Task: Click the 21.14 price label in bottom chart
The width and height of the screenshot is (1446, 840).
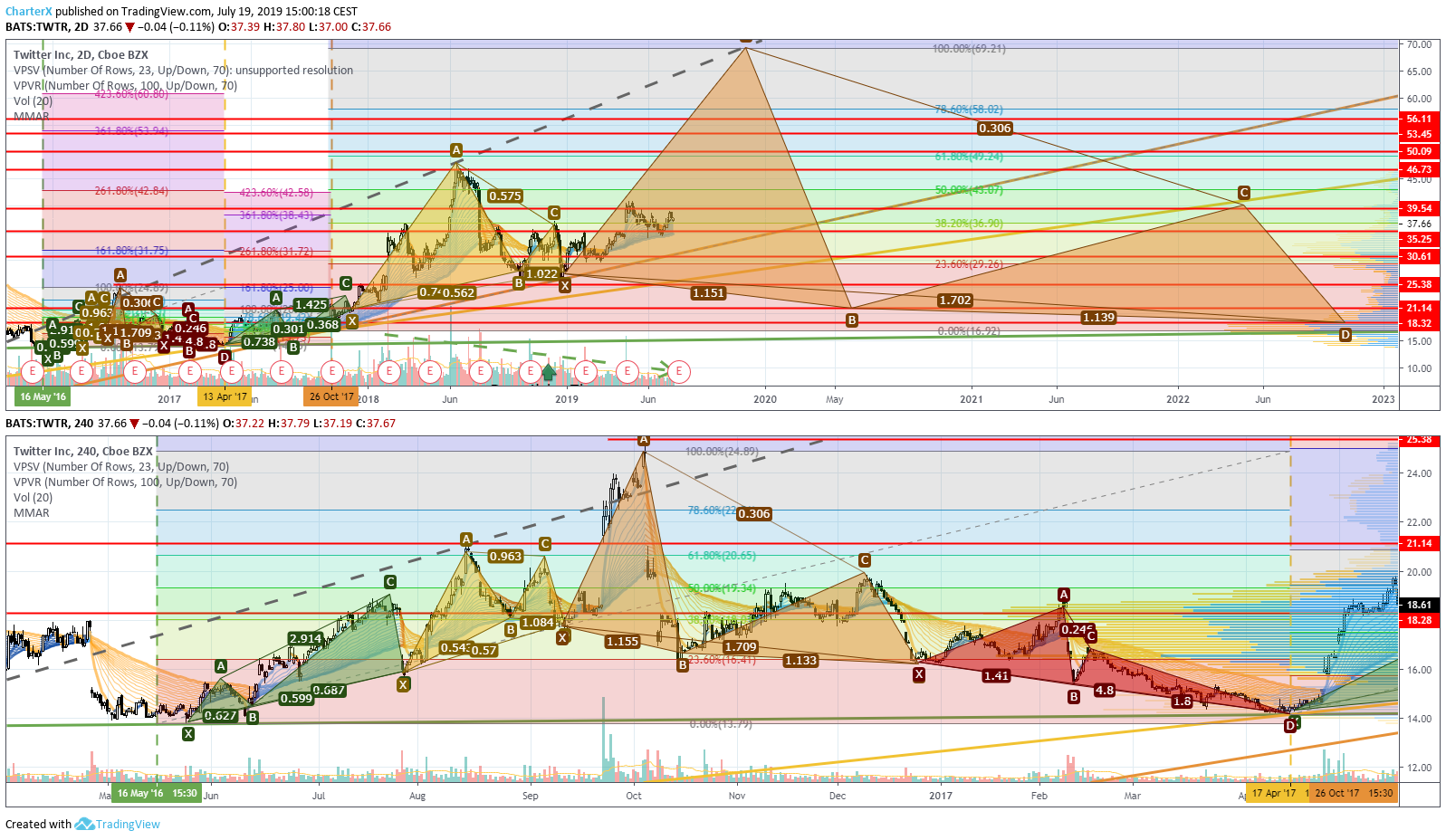Action: pyautogui.click(x=1419, y=543)
